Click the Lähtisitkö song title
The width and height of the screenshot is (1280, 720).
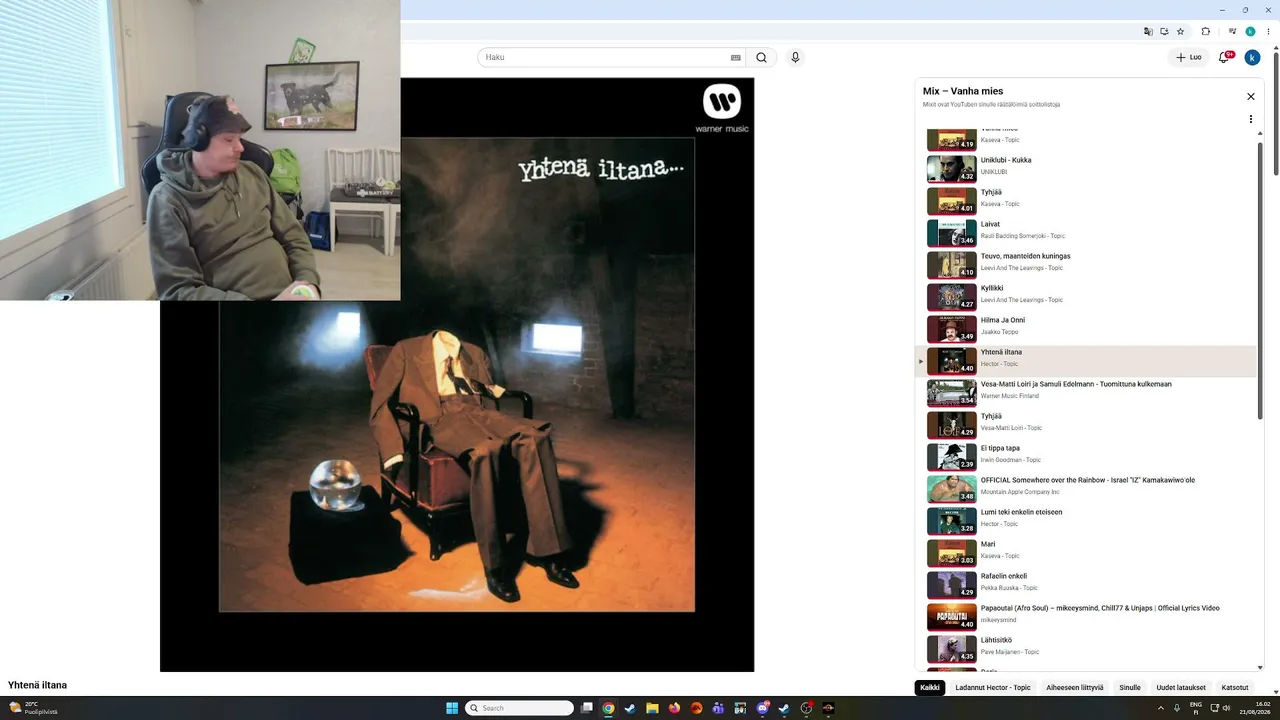(996, 640)
